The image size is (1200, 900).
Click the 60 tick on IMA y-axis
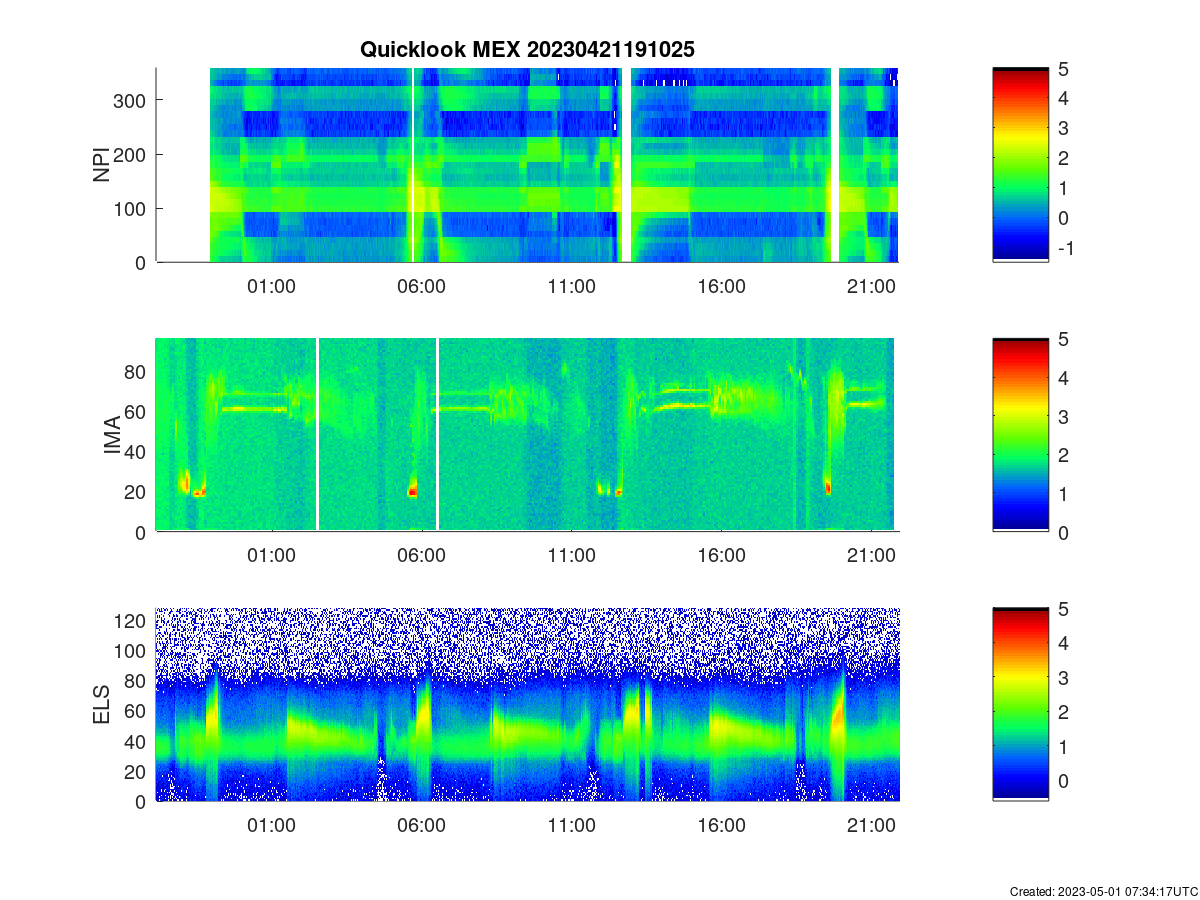tap(136, 411)
